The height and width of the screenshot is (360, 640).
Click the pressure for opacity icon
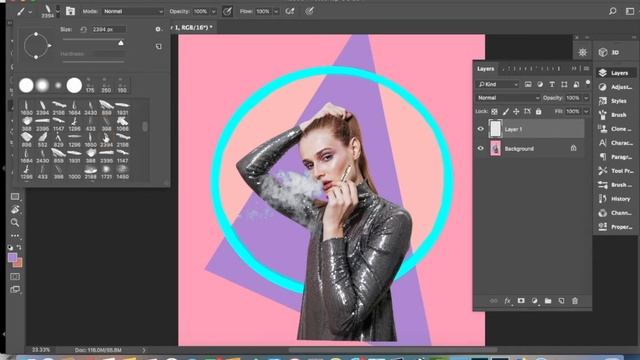227,11
